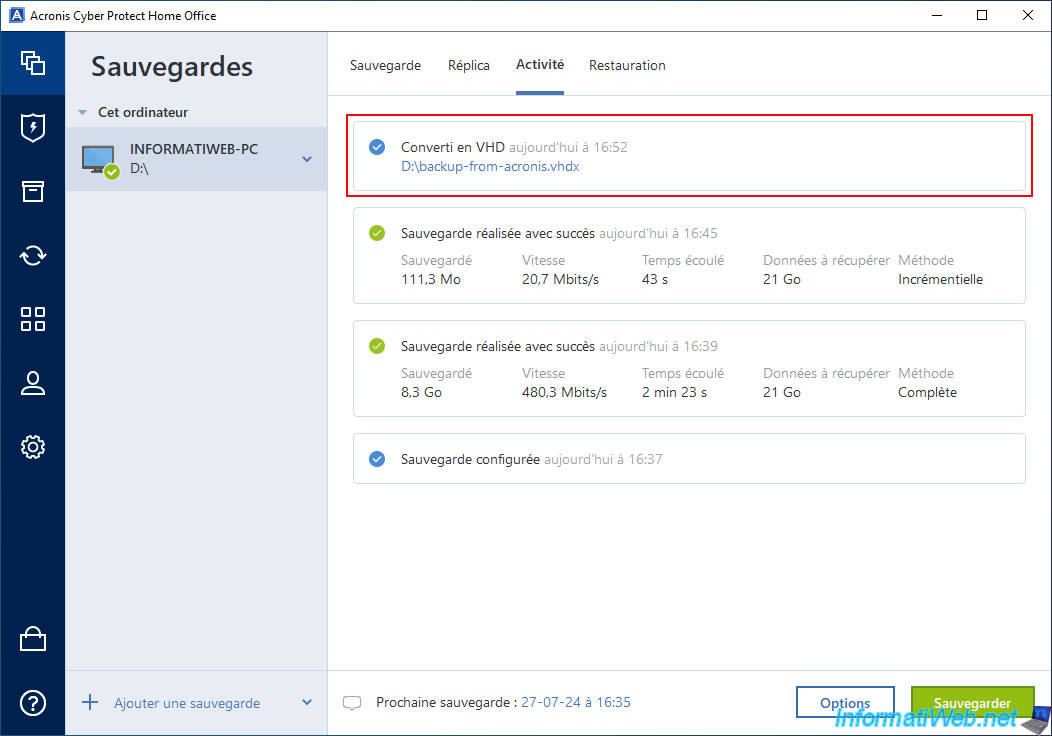Open the Protection shield icon

[32, 127]
